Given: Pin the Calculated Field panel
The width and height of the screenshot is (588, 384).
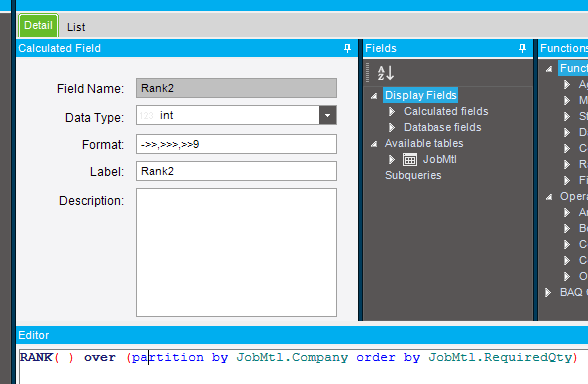Looking at the screenshot, I should point(347,48).
